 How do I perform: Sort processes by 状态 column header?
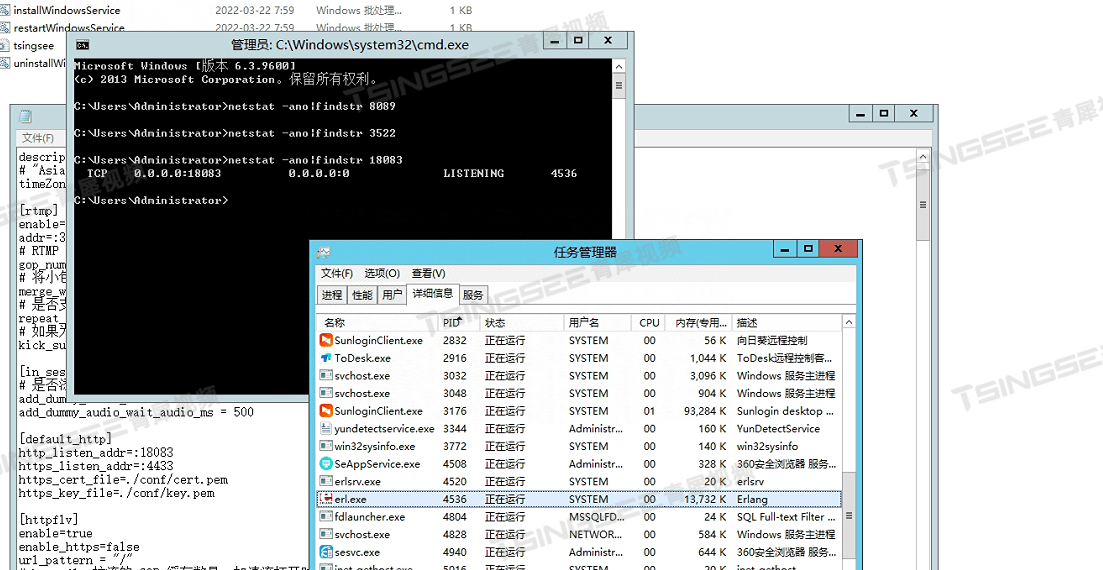point(521,322)
